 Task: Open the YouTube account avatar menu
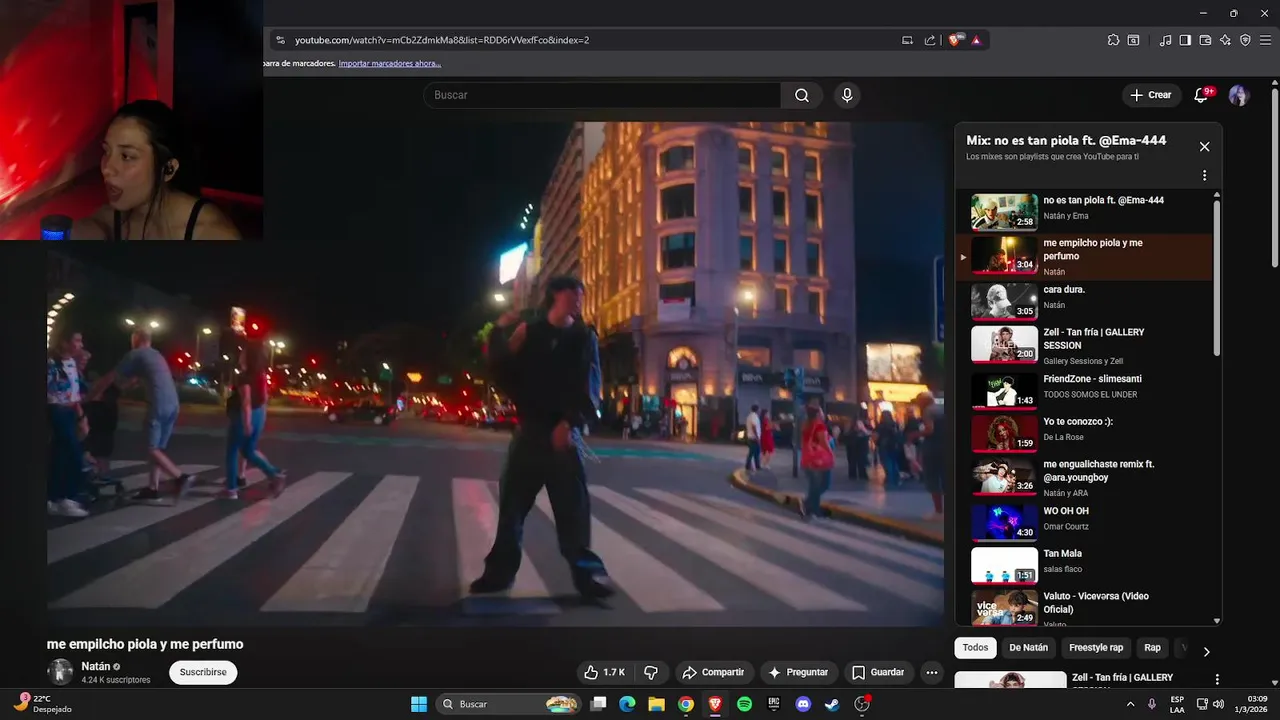[1239, 95]
